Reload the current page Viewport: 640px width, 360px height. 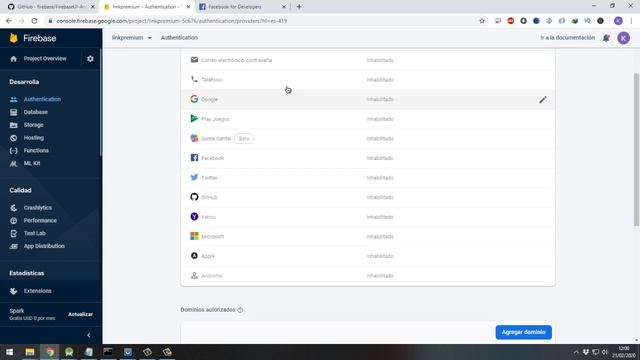[x=34, y=21]
